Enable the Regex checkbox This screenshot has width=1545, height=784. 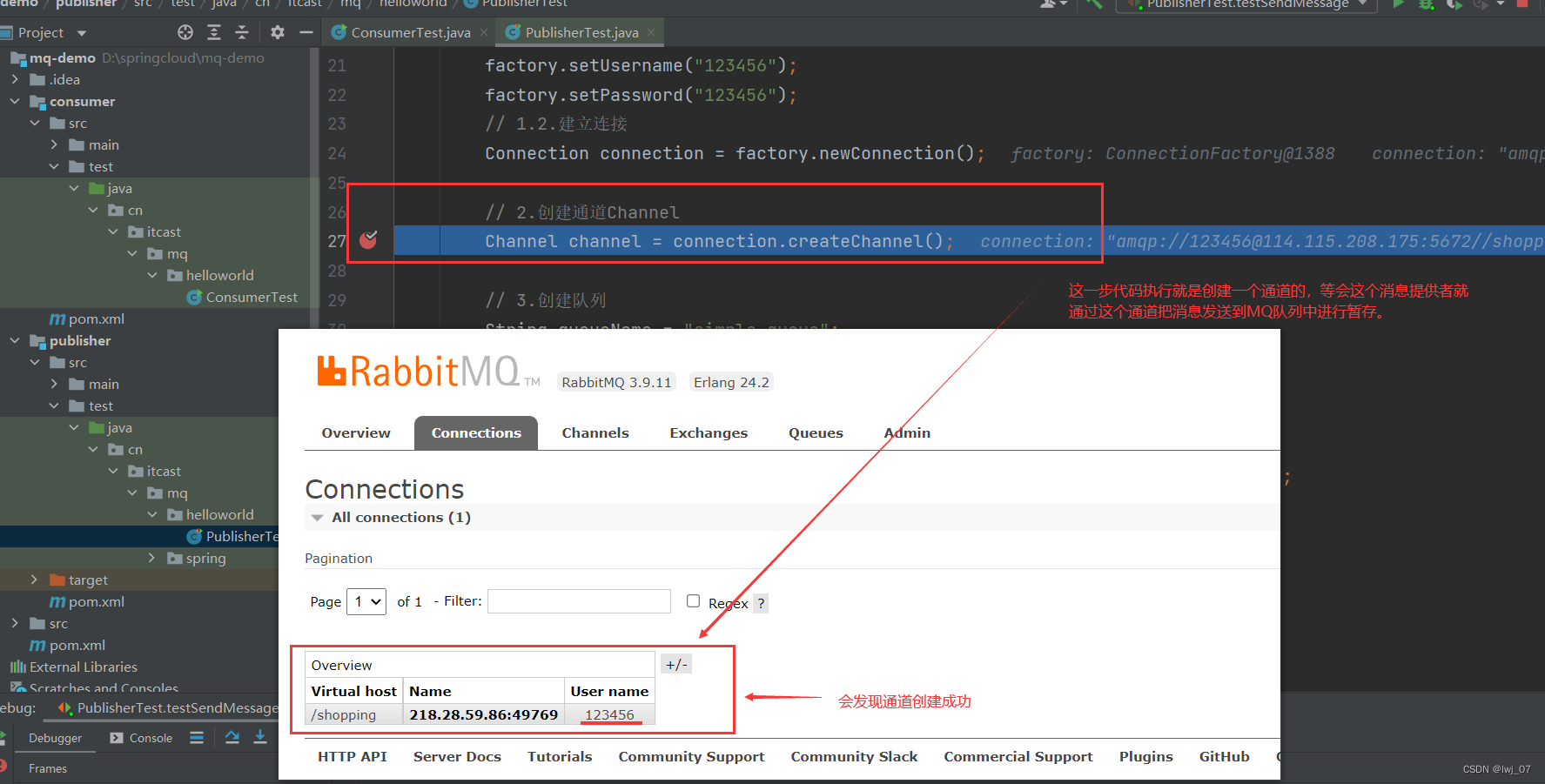693,600
